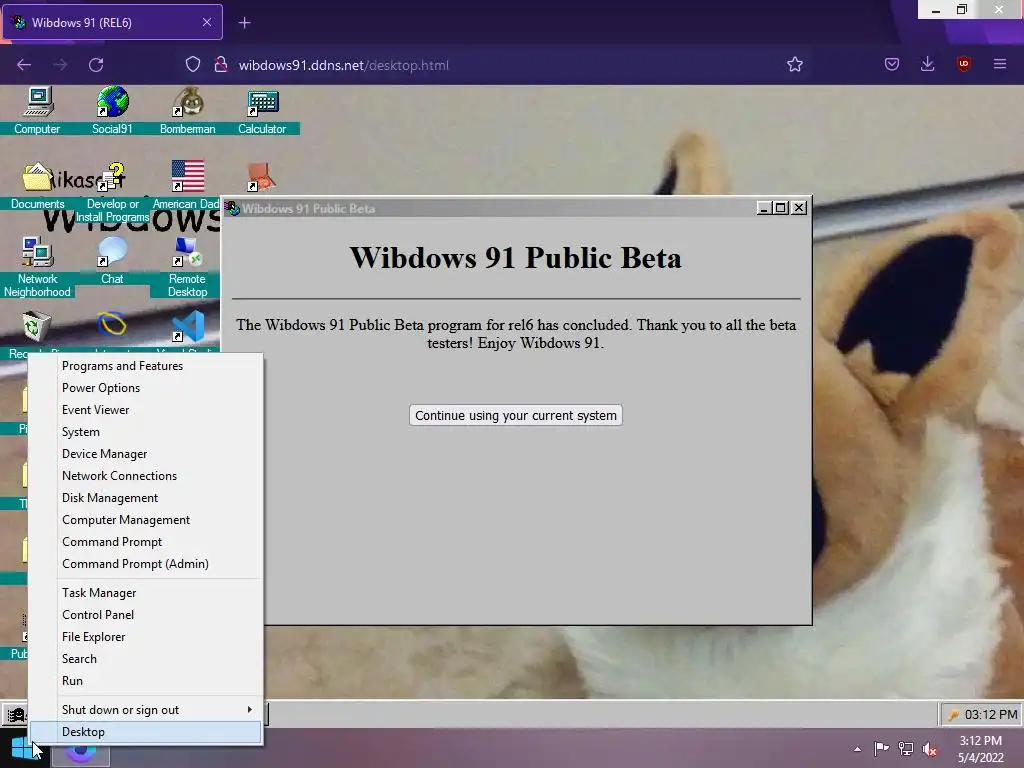The height and width of the screenshot is (768, 1024).
Task: Open Command Prompt
Action: click(145, 542)
